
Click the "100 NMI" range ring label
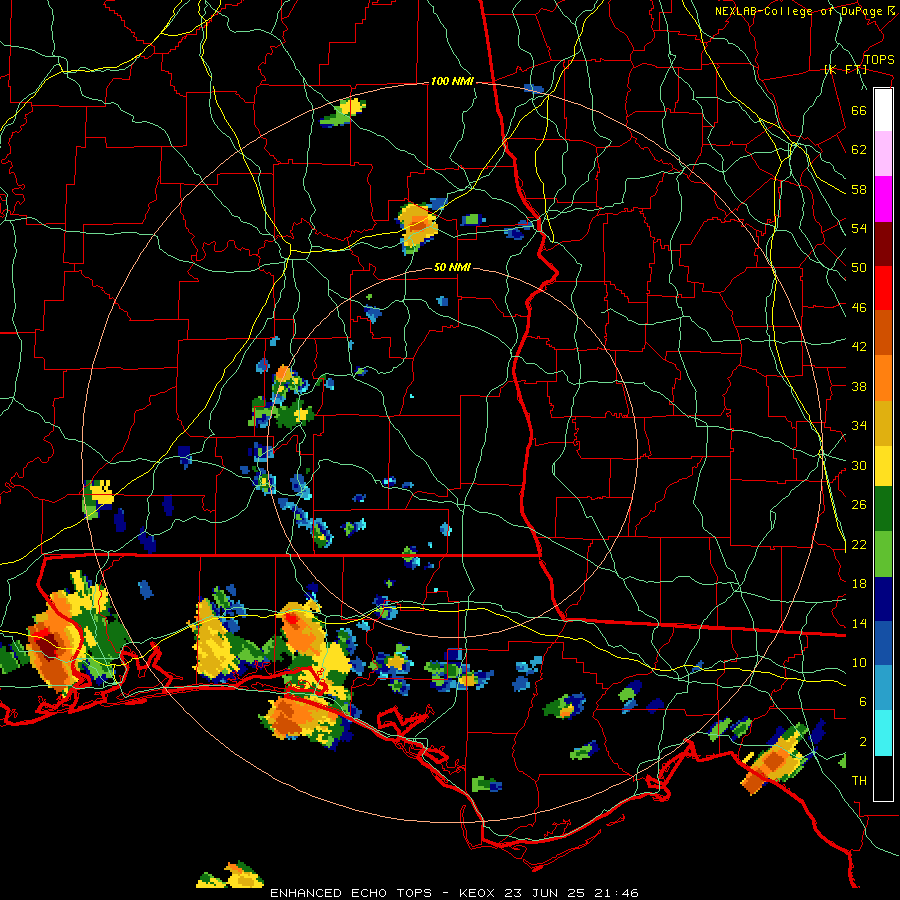pyautogui.click(x=452, y=82)
